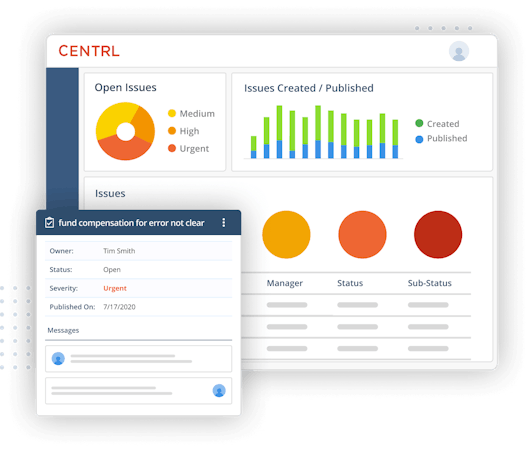The height and width of the screenshot is (450, 531).
Task: Click the Open Issues donut chart
Action: coord(125,131)
